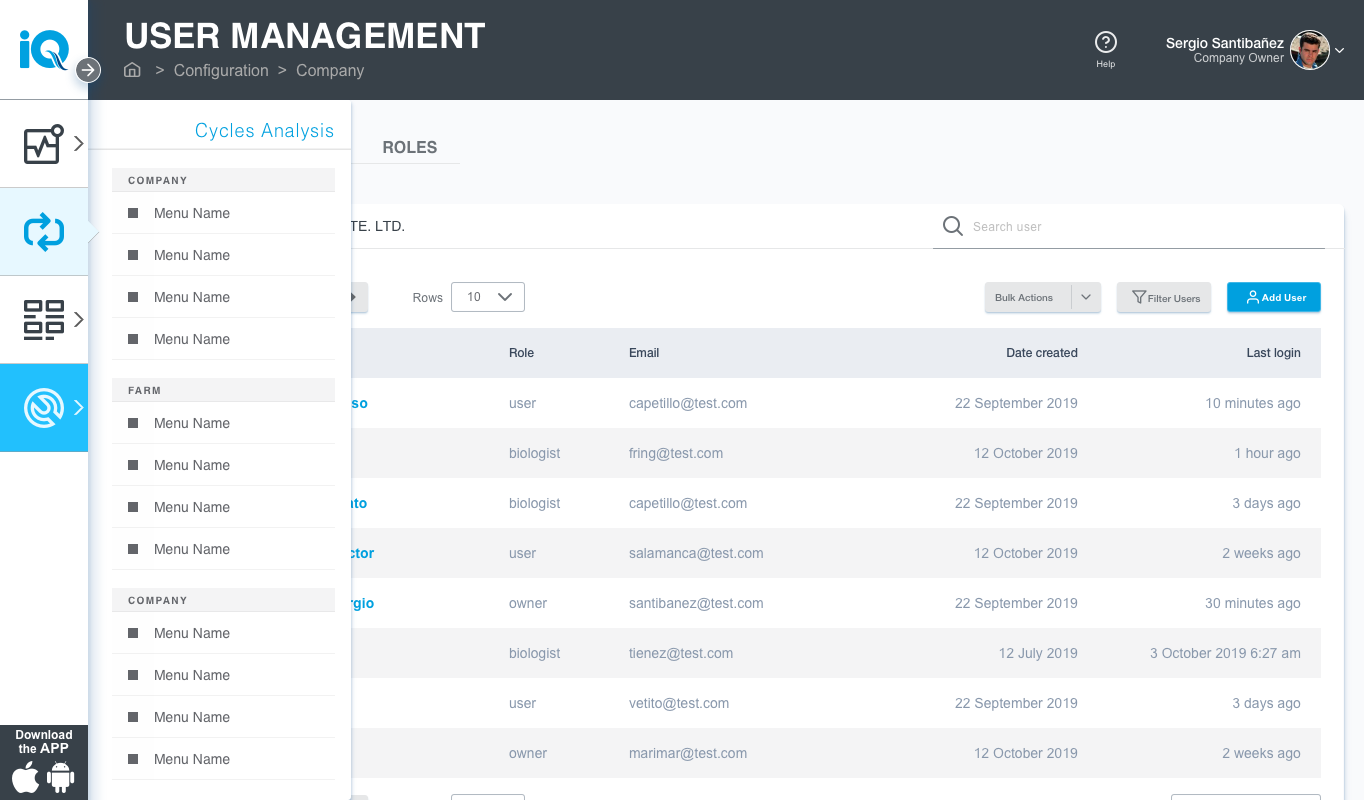
Task: Expand user menu chevron beside avatar
Action: 1340,51
